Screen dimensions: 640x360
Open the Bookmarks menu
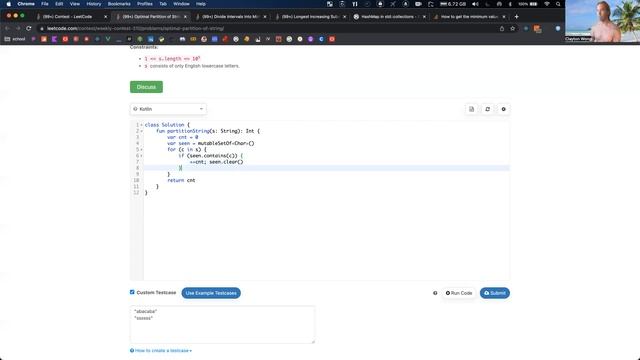[119, 4]
